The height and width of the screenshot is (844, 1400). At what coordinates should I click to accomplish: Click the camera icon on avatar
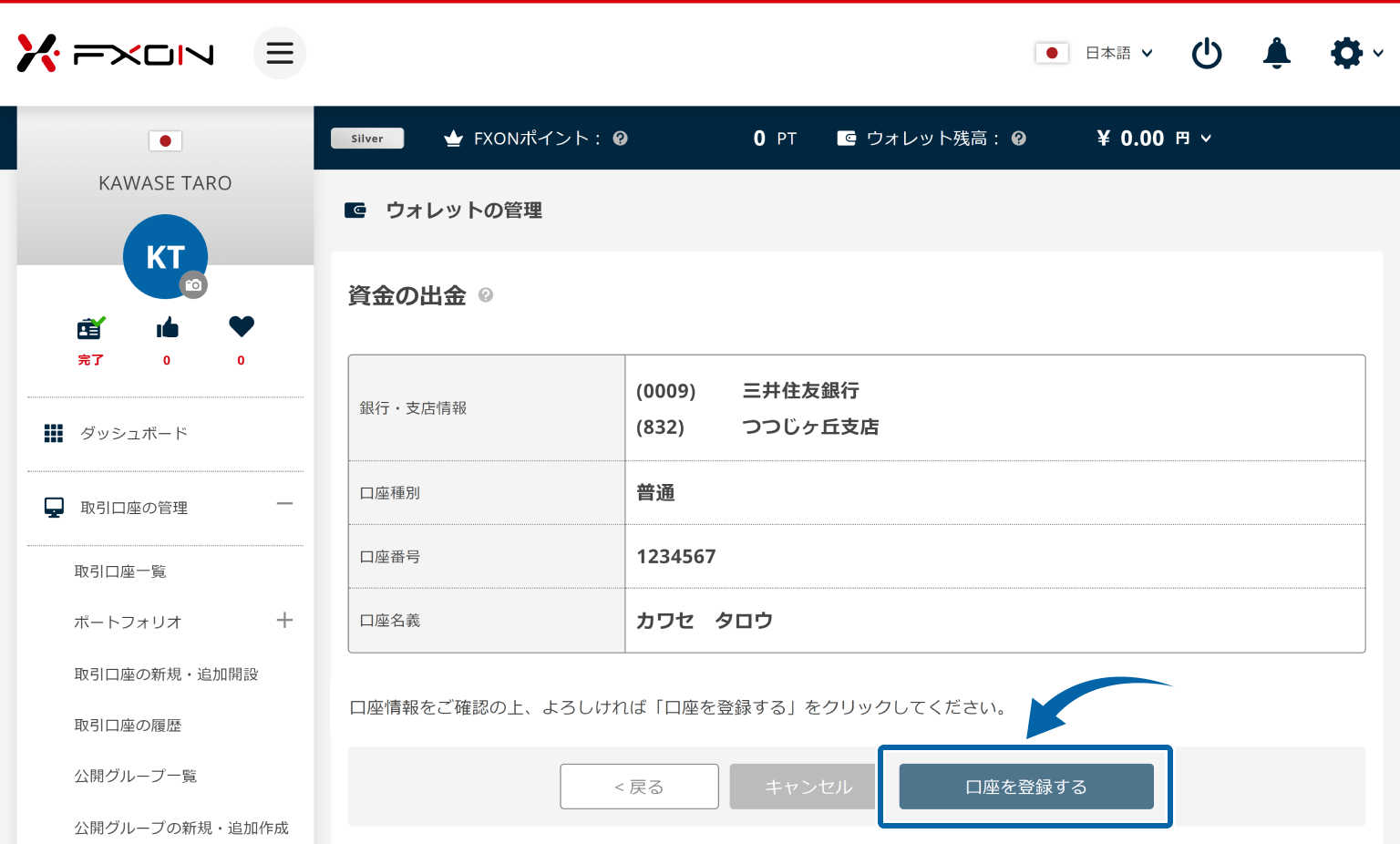point(193,285)
